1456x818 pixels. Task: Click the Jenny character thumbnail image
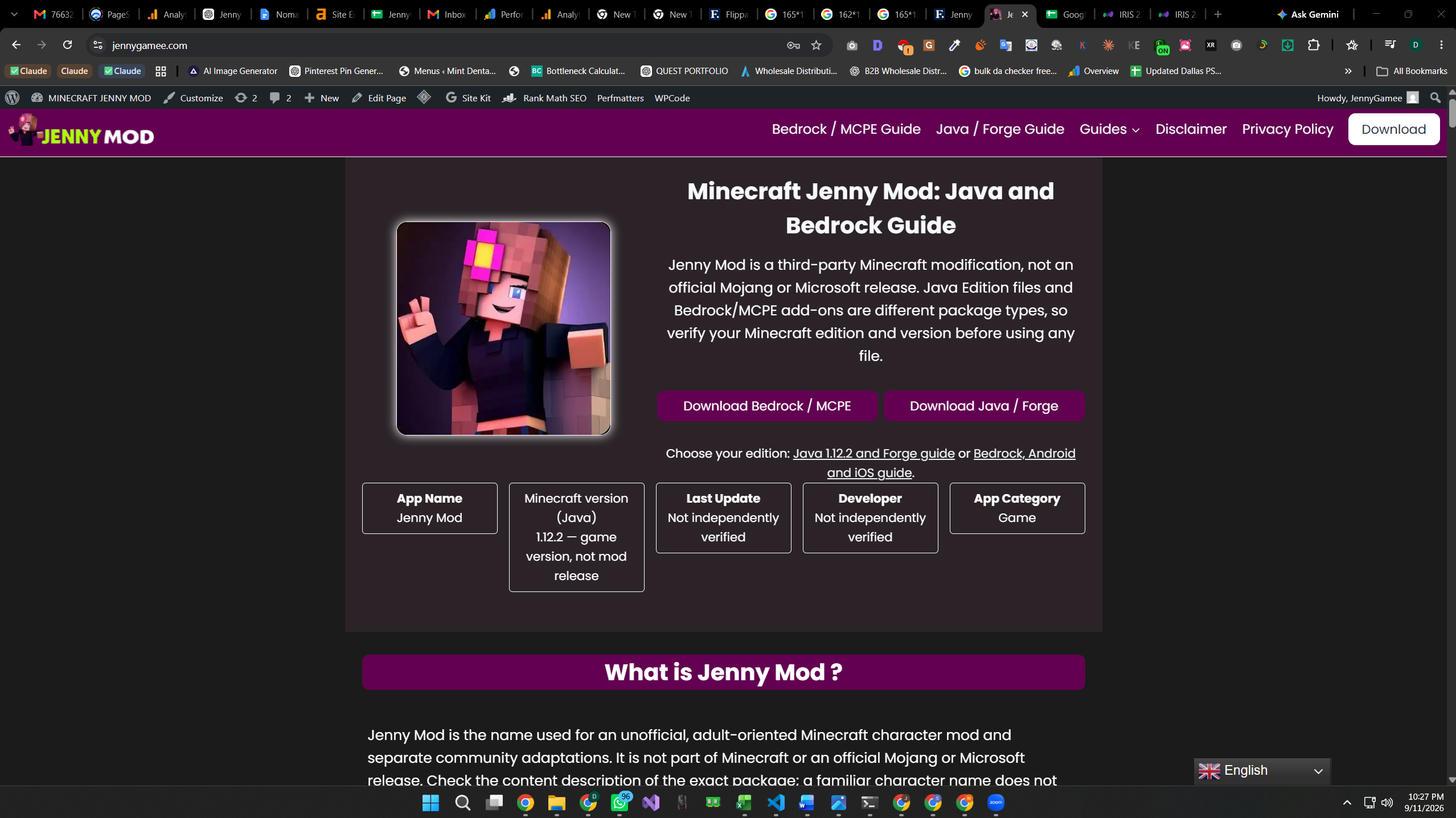(503, 328)
